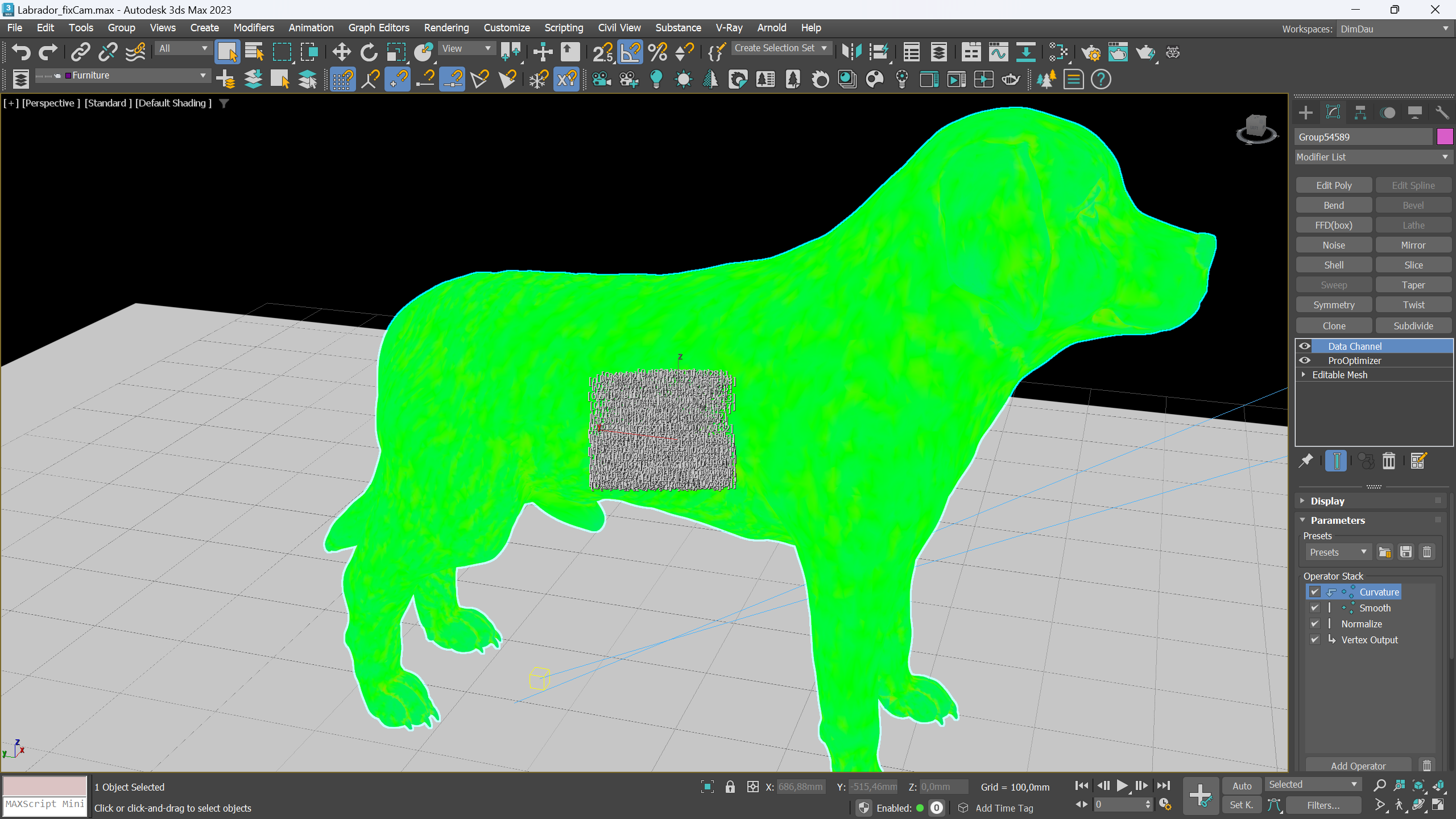Activate the Angle Snap toggle icon
This screenshot has width=1456, height=819.
point(630,52)
